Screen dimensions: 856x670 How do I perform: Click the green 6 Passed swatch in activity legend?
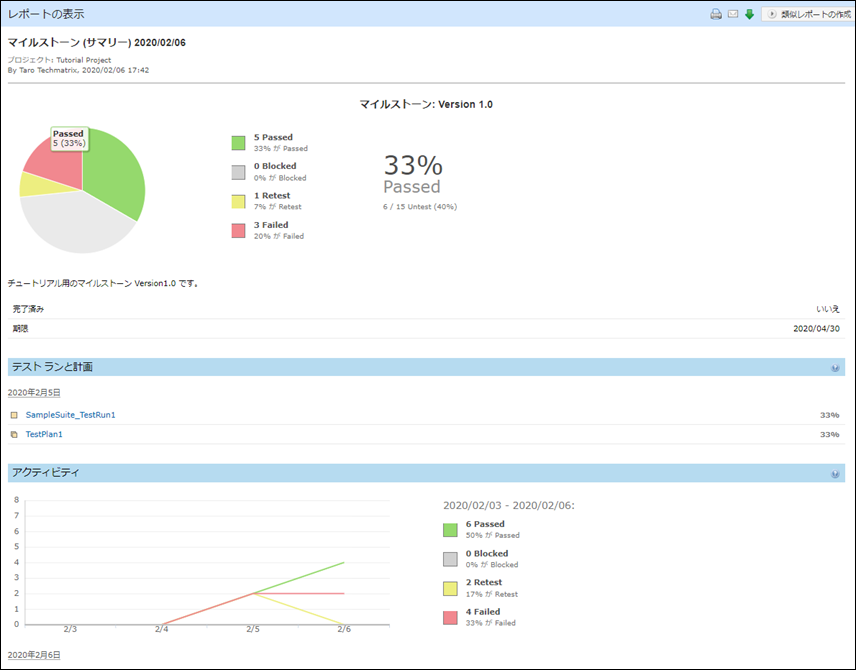[x=450, y=530]
